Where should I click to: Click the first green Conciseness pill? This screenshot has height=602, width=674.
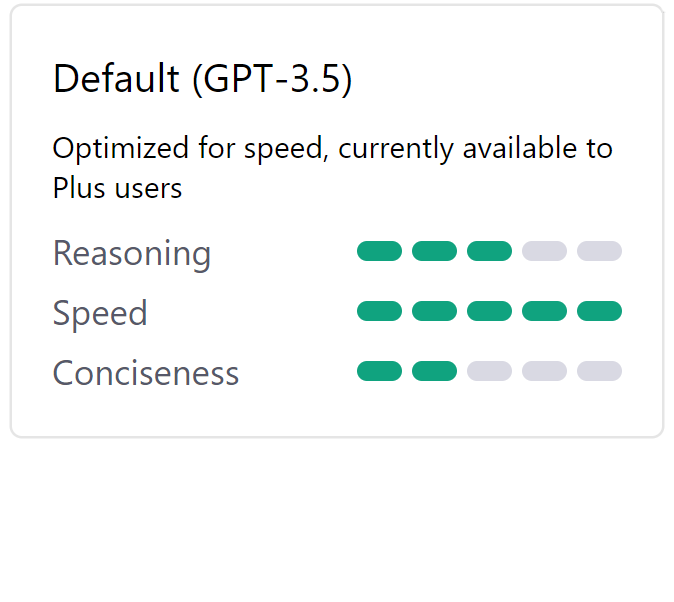(x=379, y=371)
